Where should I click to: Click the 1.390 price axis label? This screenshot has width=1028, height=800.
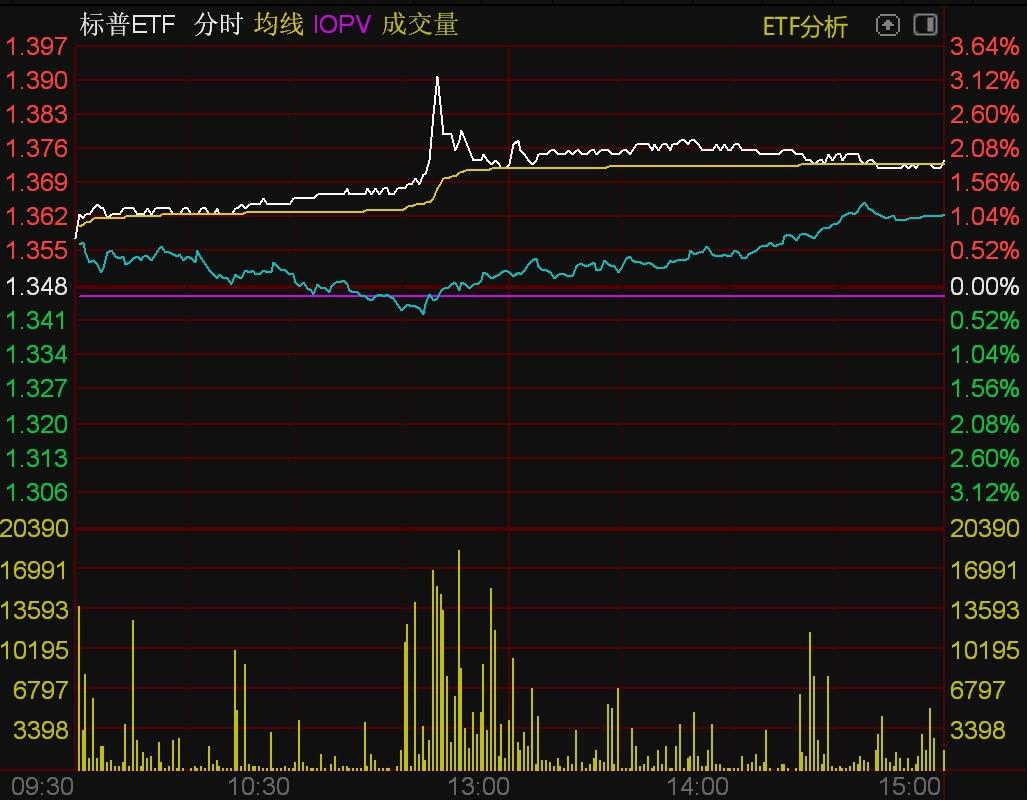tap(36, 81)
